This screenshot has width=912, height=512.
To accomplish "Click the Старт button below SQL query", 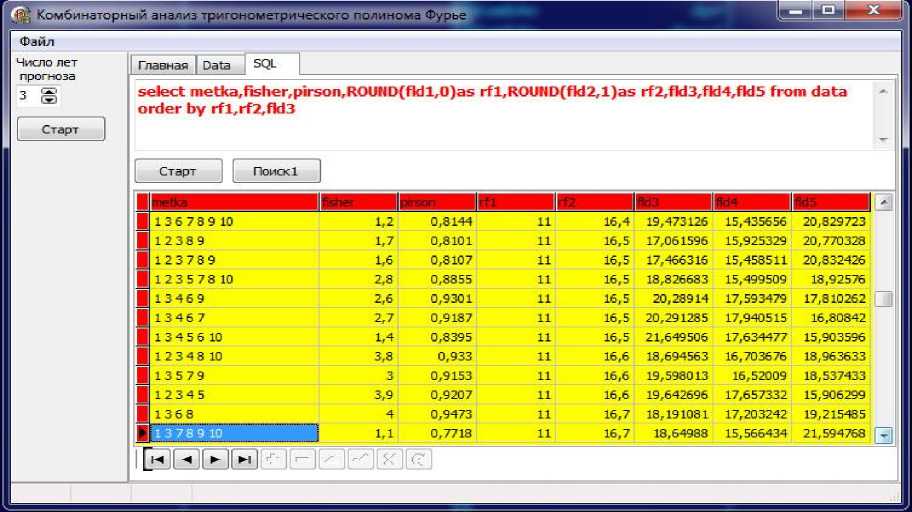I will (x=178, y=171).
